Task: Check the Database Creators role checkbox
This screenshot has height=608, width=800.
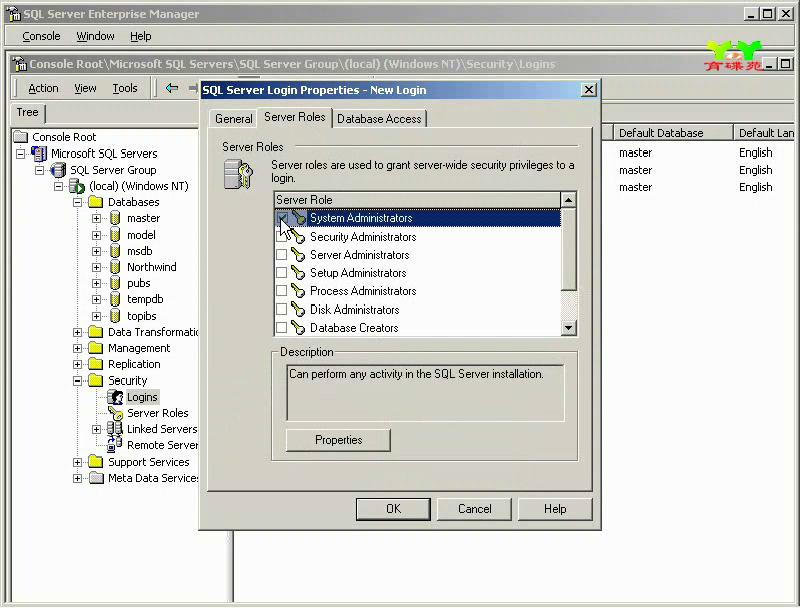Action: (x=282, y=327)
